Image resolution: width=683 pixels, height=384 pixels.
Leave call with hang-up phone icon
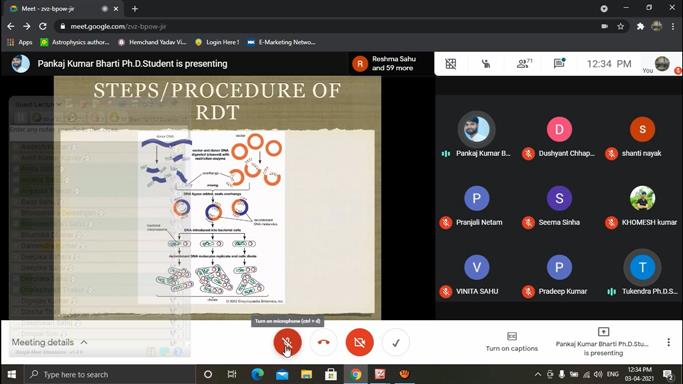[323, 342]
